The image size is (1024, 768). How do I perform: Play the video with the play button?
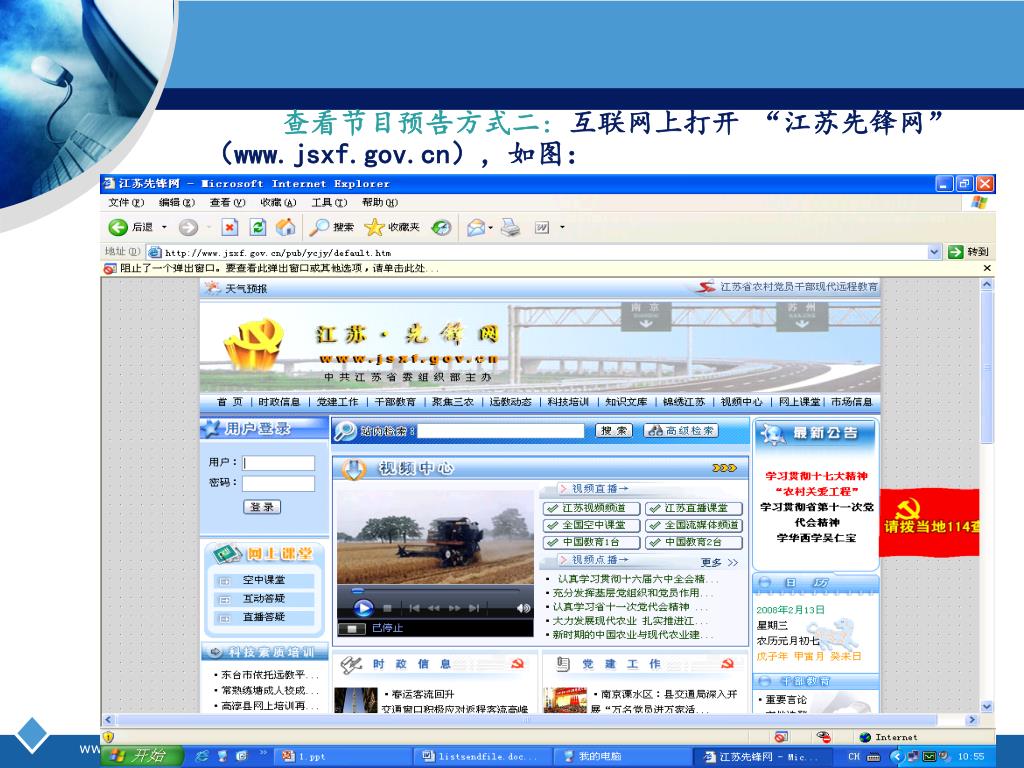point(363,608)
